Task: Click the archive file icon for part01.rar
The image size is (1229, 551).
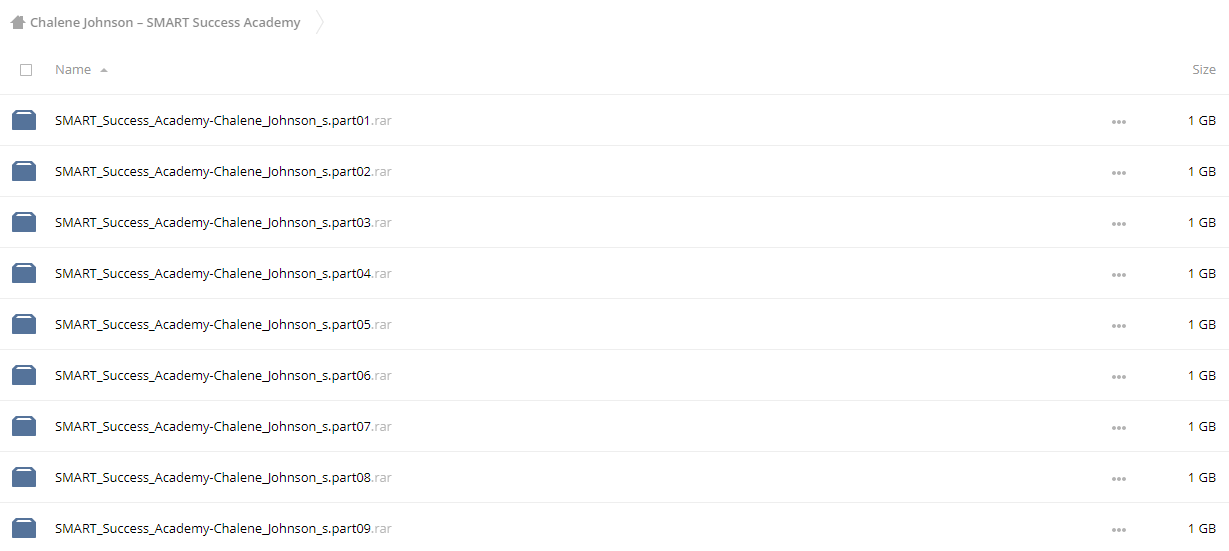Action: tap(24, 121)
